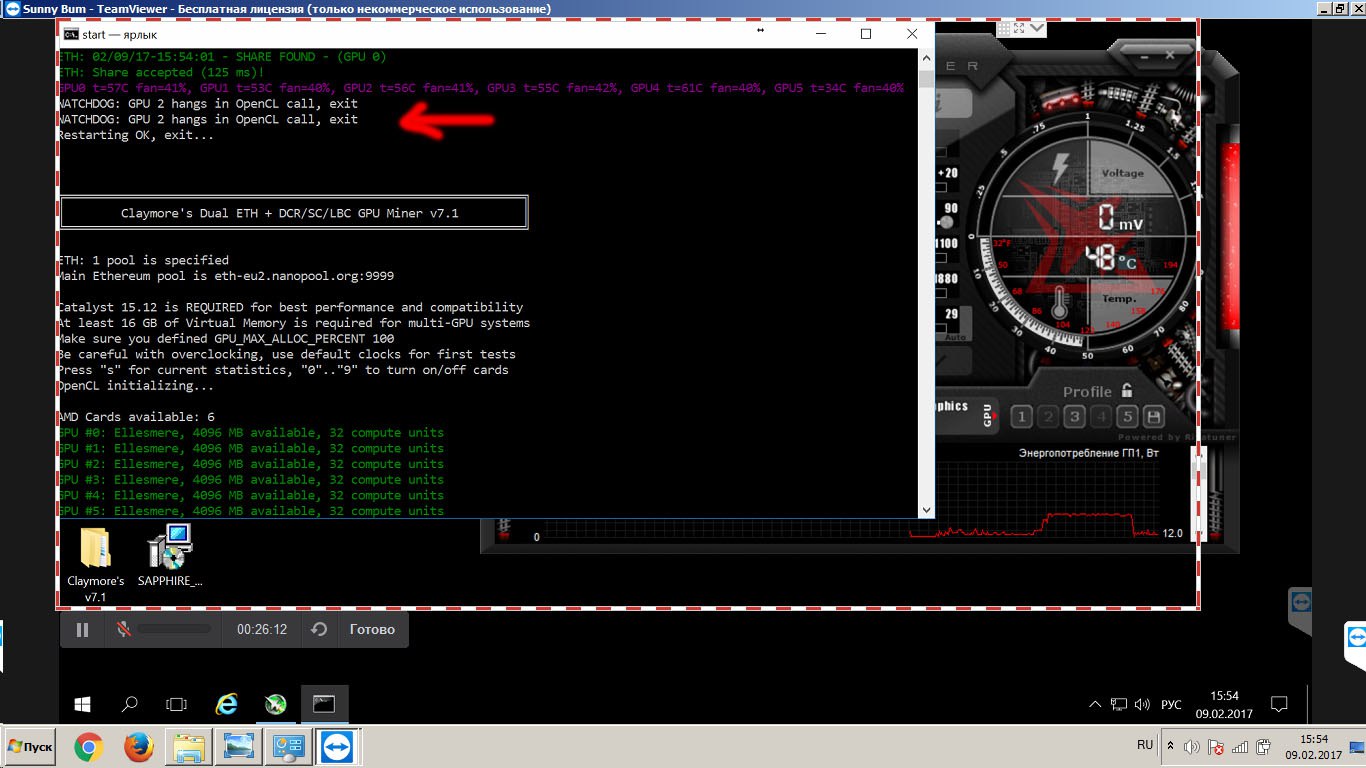1366x768 pixels.
Task: Expand the TeamViewer toolbar chevron at top
Action: (1036, 28)
